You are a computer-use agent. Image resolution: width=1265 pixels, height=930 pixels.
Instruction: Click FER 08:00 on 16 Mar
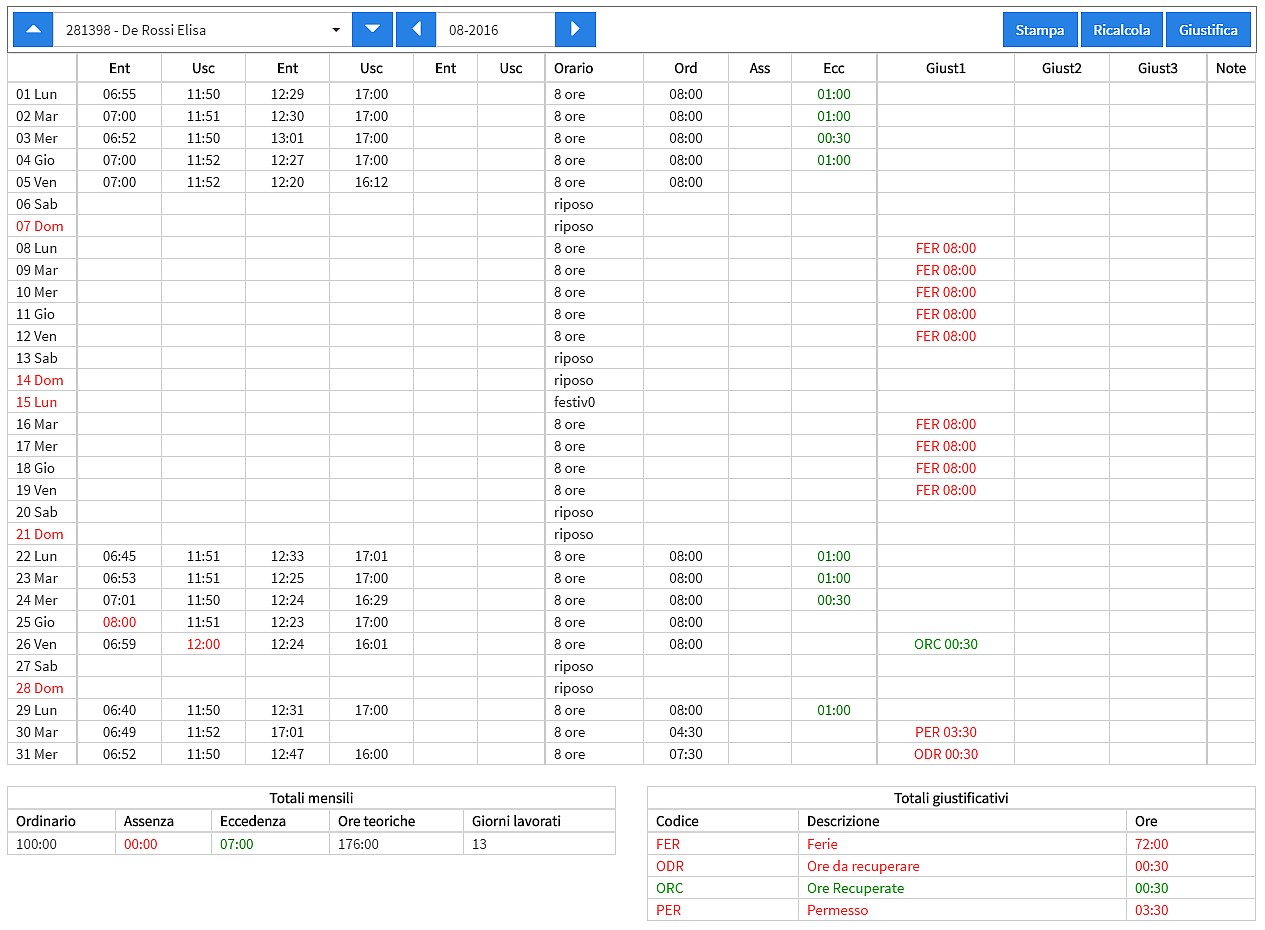click(946, 424)
